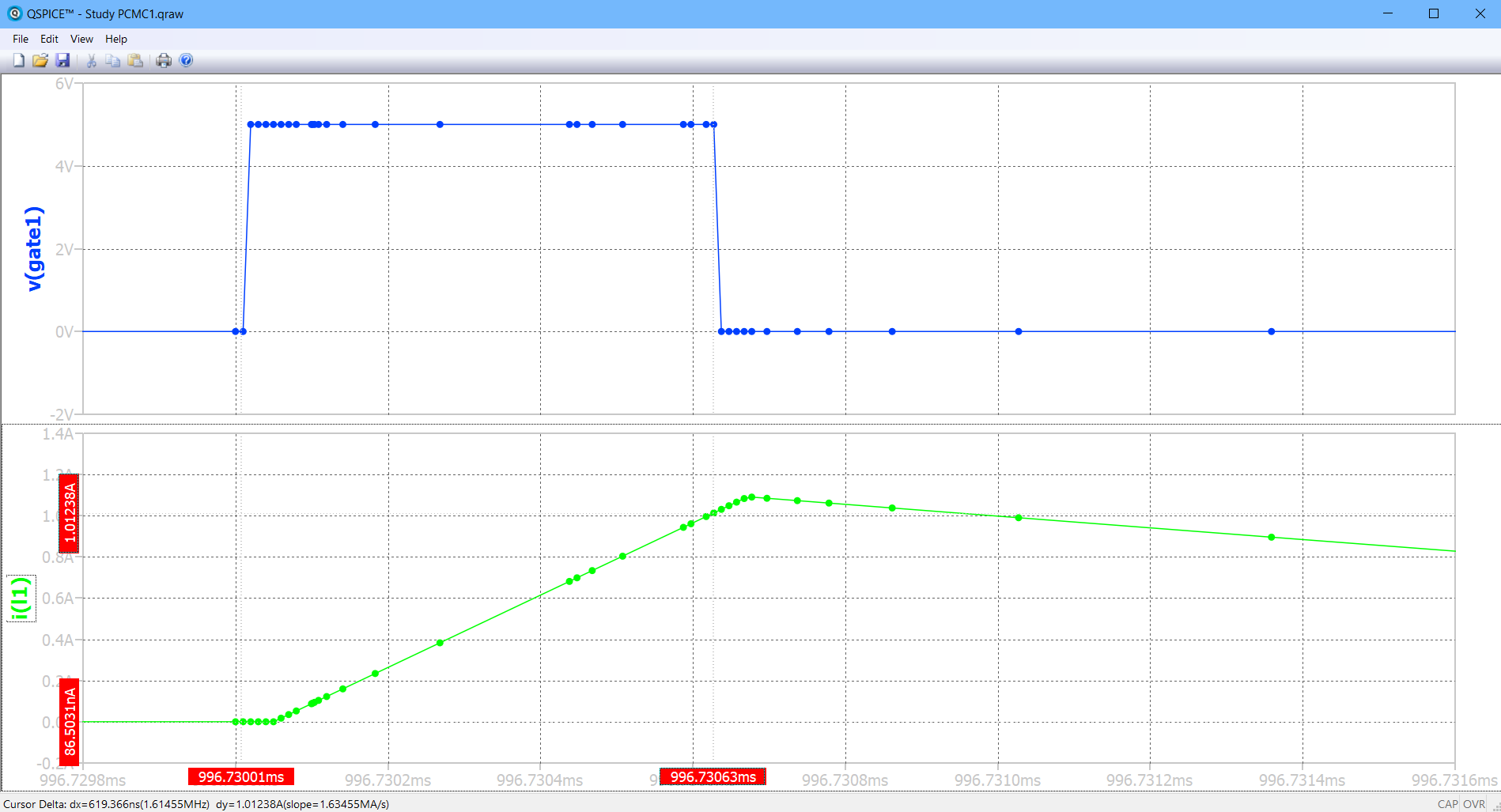The width and height of the screenshot is (1501, 812).
Task: Click the Cut scissors toolbar icon
Action: [x=91, y=60]
